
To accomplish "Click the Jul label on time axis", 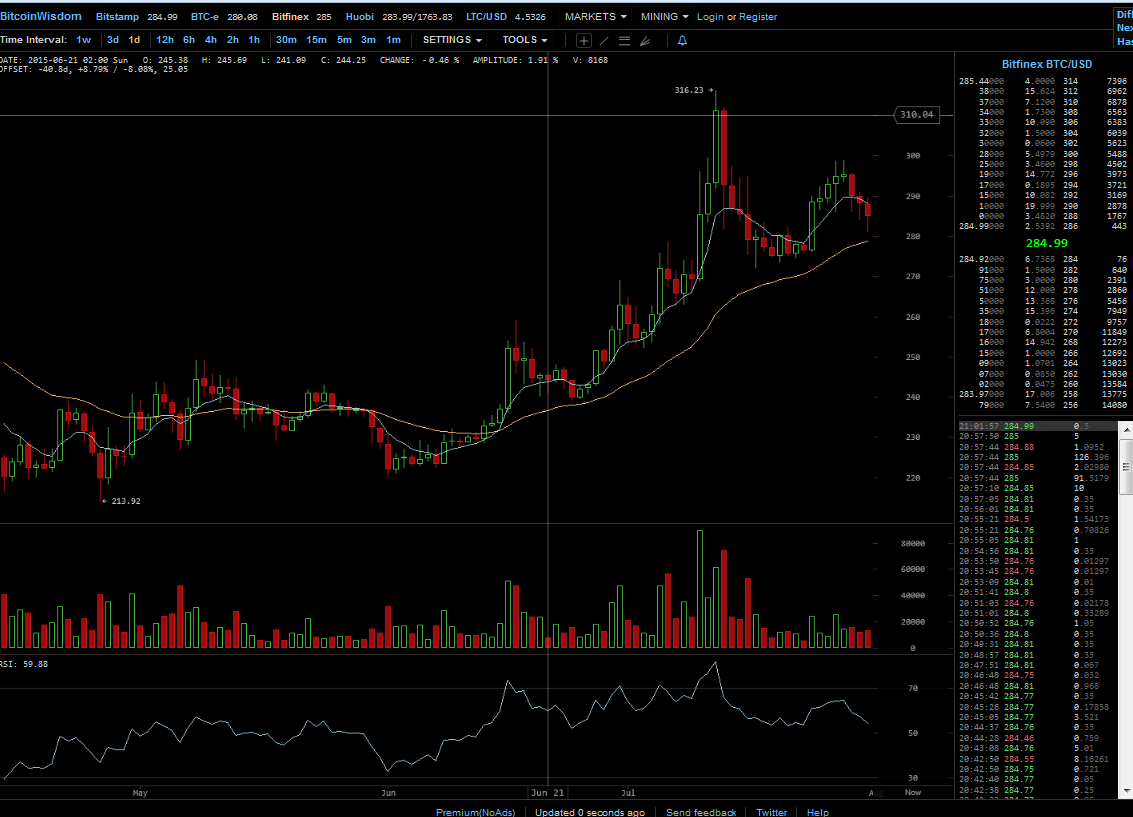I will [628, 792].
